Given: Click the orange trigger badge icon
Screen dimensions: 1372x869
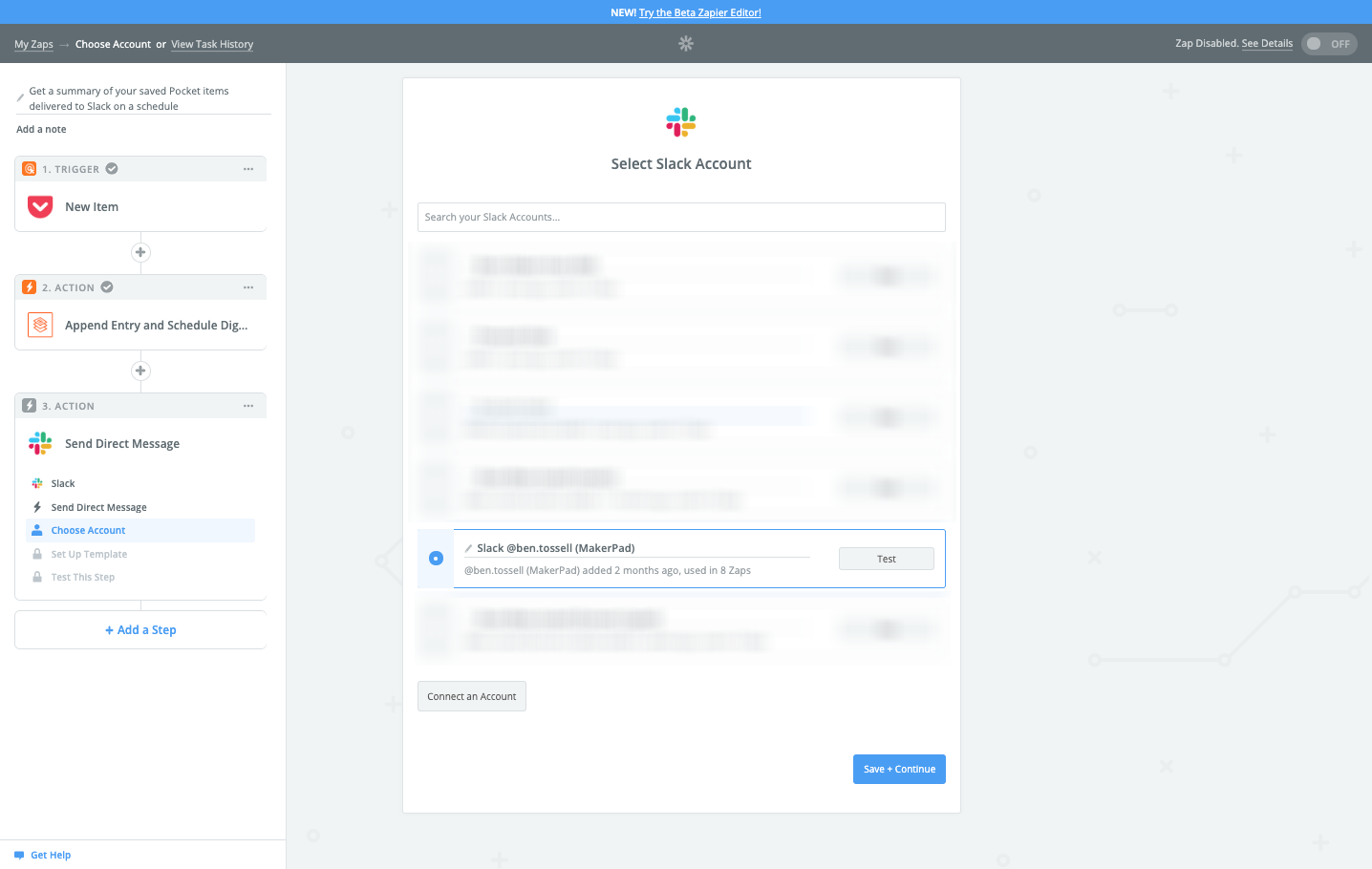Looking at the screenshot, I should (30, 169).
